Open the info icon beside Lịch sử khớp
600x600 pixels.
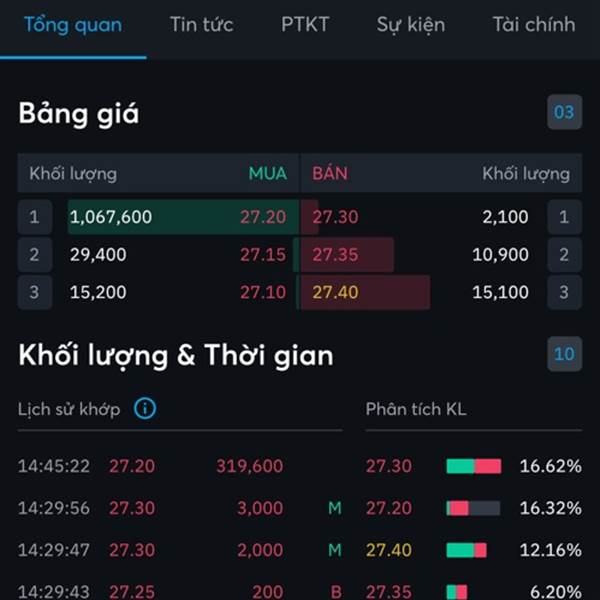point(145,408)
